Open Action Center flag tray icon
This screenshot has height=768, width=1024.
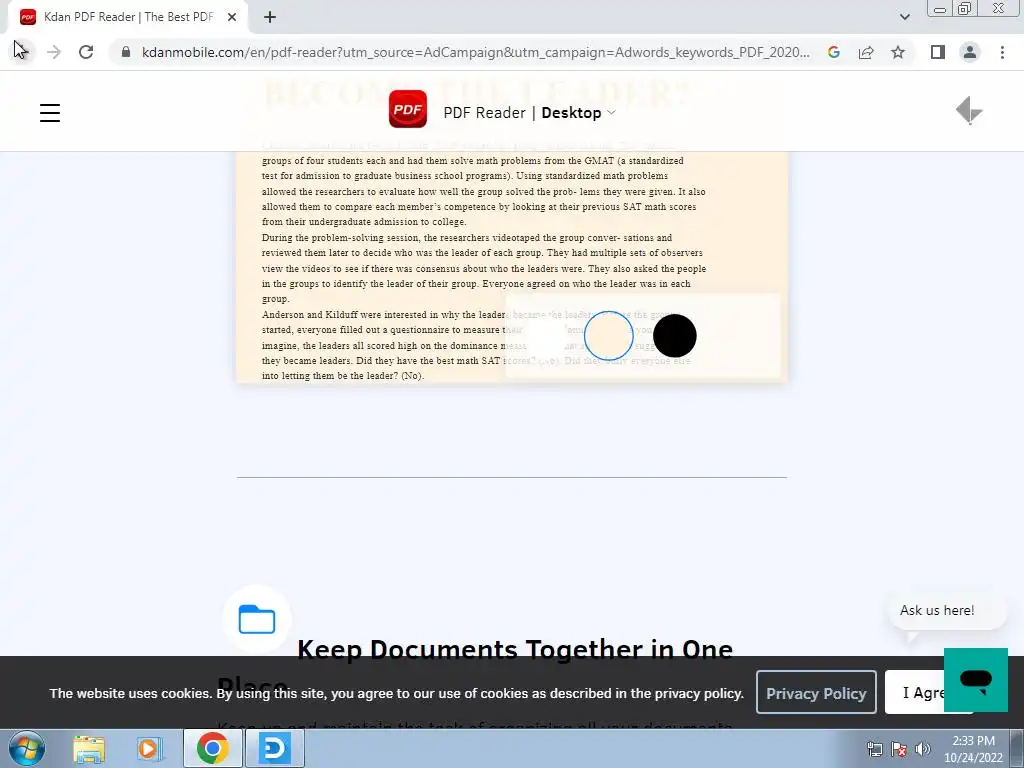[x=899, y=748]
